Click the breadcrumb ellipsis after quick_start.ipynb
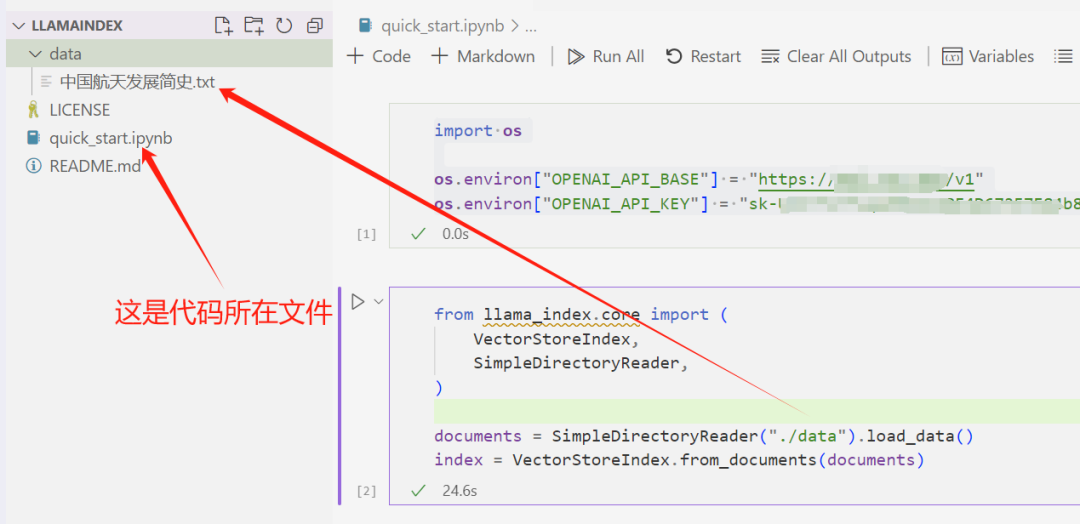 530,27
